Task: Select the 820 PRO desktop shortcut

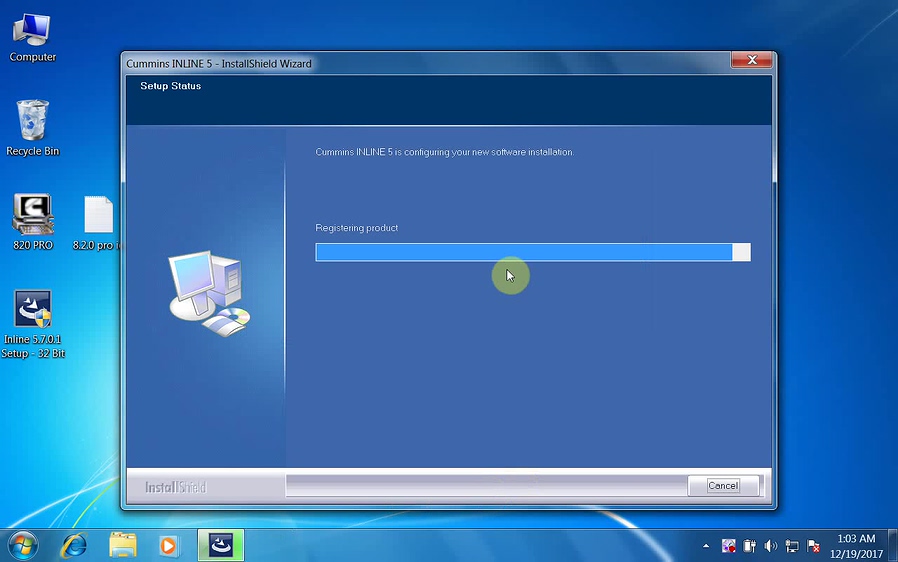Action: click(33, 222)
